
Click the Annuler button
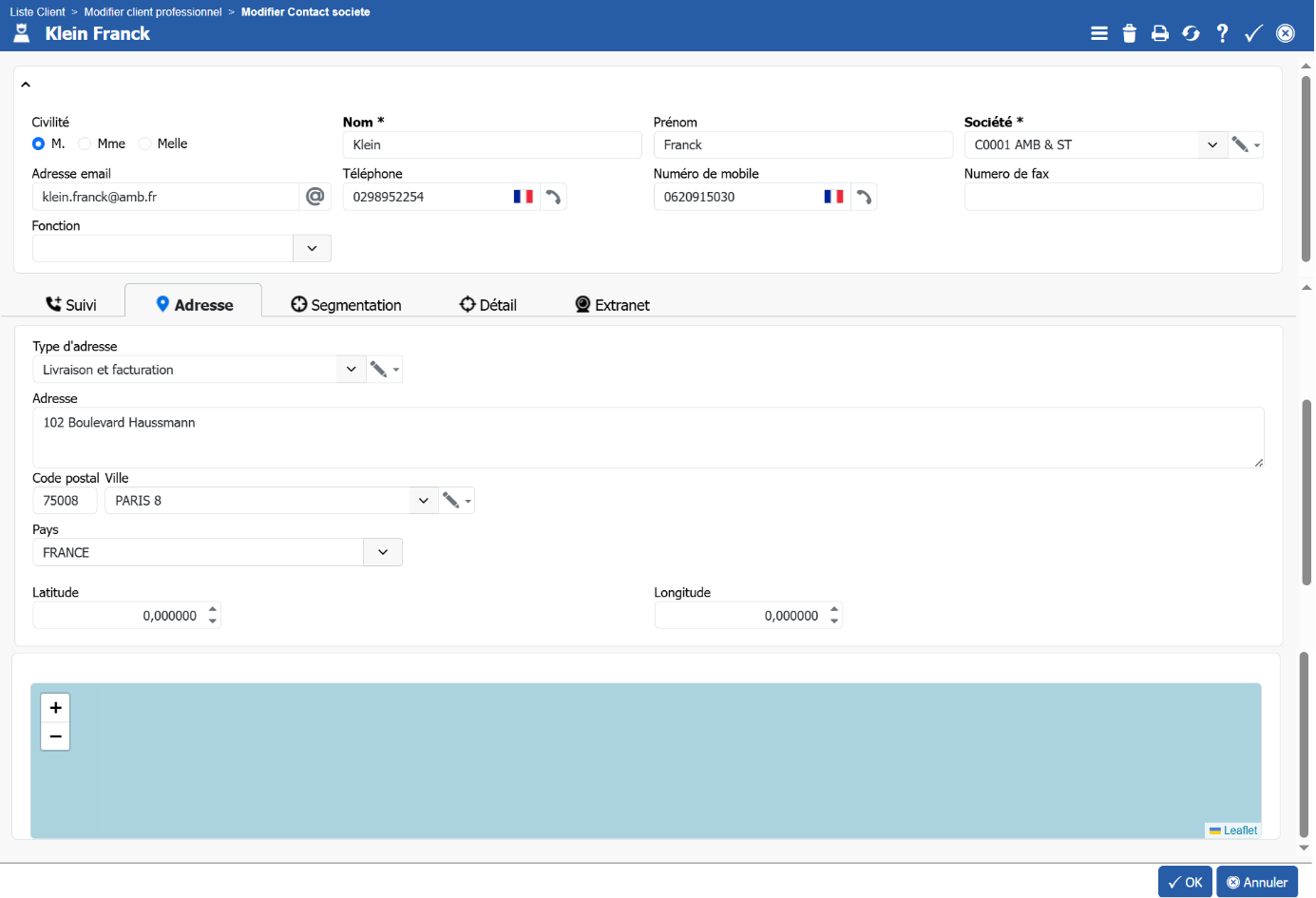pyautogui.click(x=1256, y=882)
